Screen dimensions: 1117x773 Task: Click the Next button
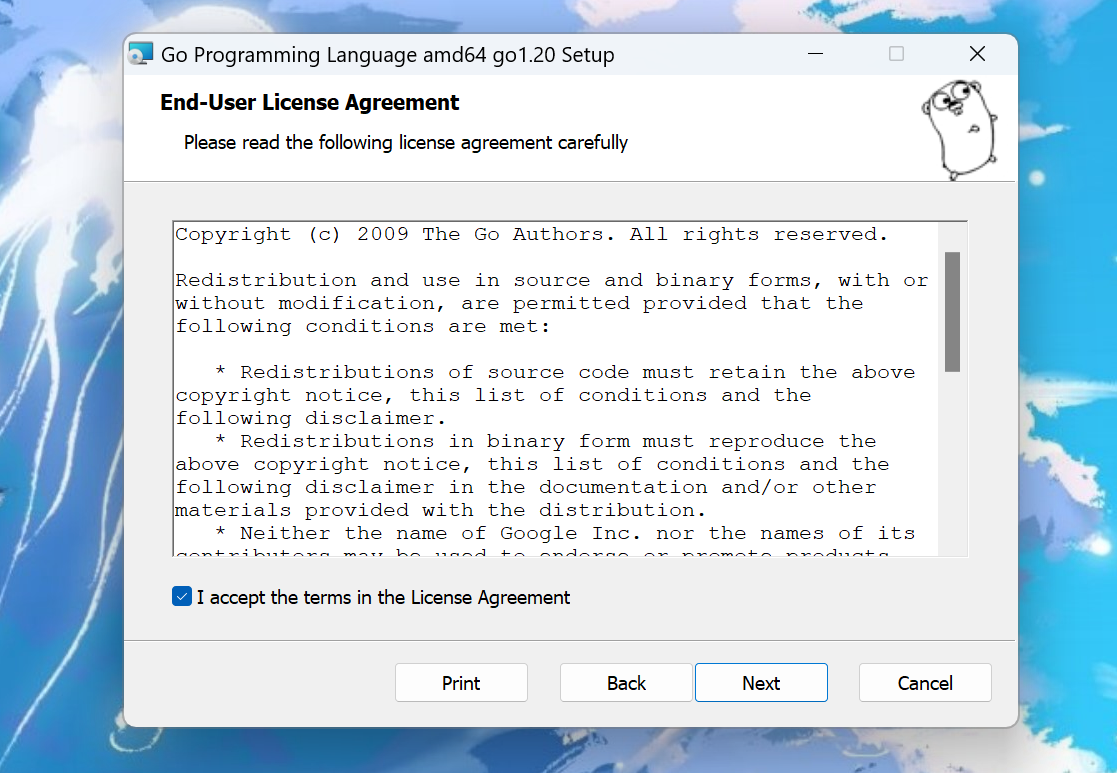click(761, 683)
